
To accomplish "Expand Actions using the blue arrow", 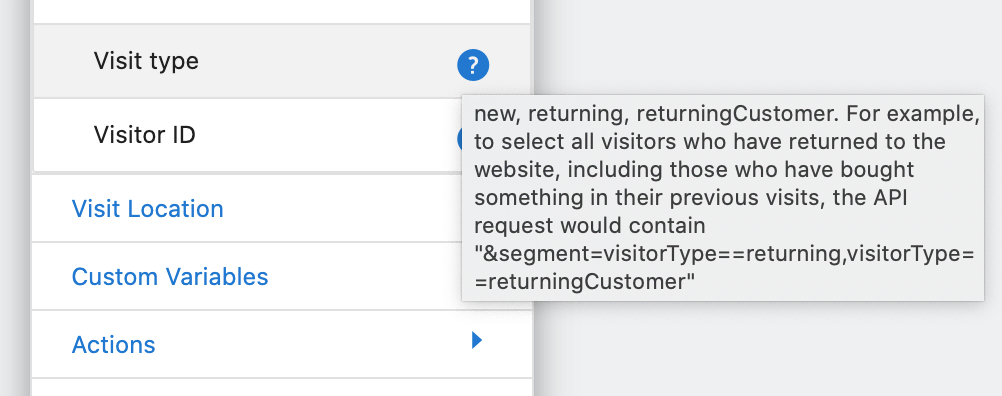I will tap(476, 340).
